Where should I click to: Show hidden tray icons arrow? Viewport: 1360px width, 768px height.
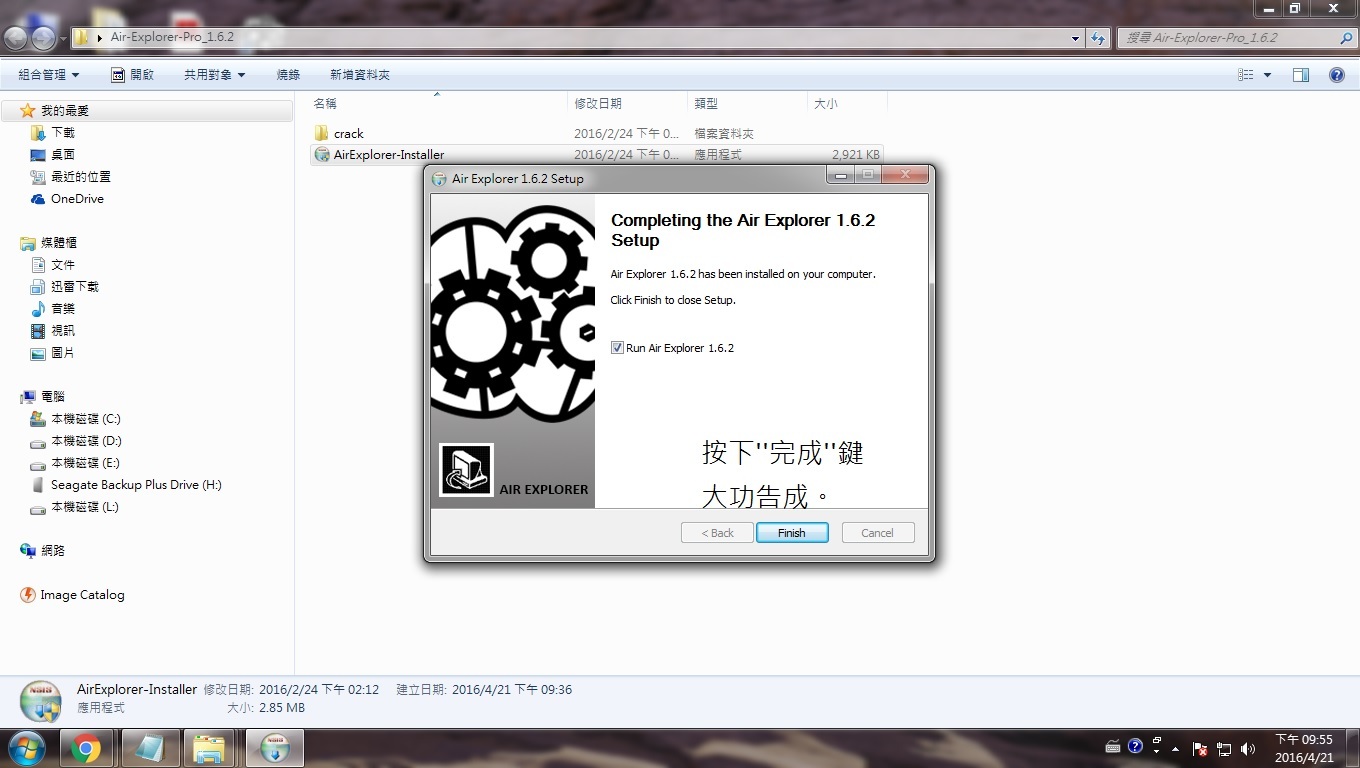click(1175, 748)
